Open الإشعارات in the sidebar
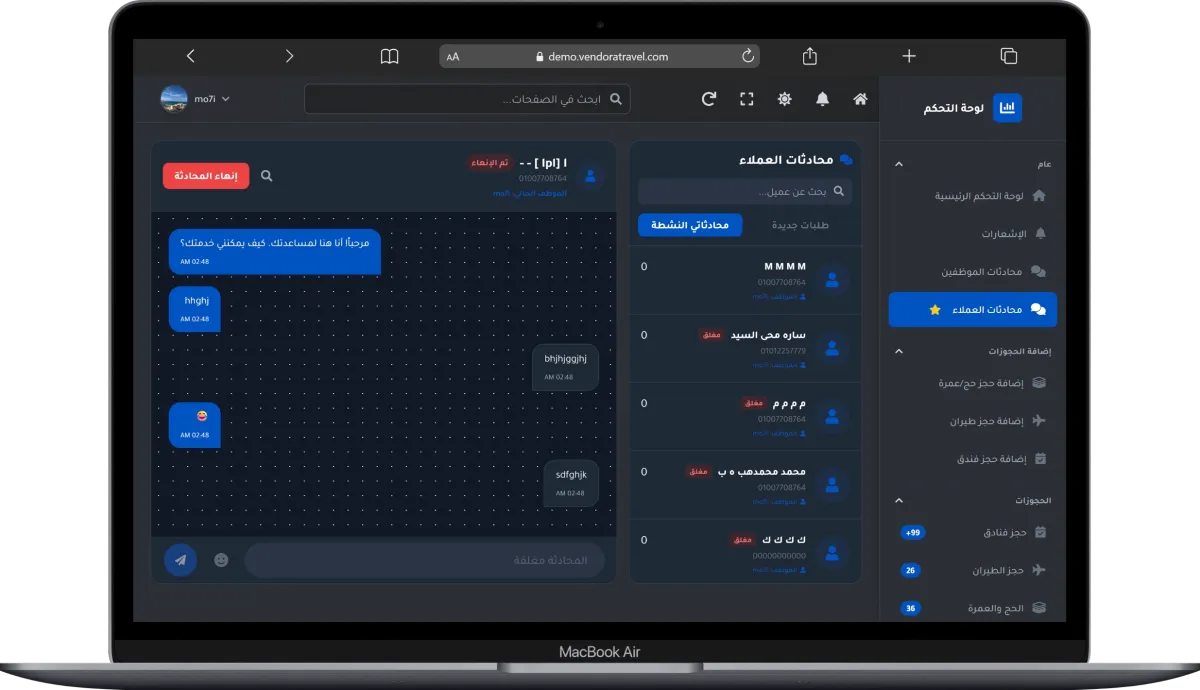Viewport: 1200px width, 690px height. [x=973, y=234]
